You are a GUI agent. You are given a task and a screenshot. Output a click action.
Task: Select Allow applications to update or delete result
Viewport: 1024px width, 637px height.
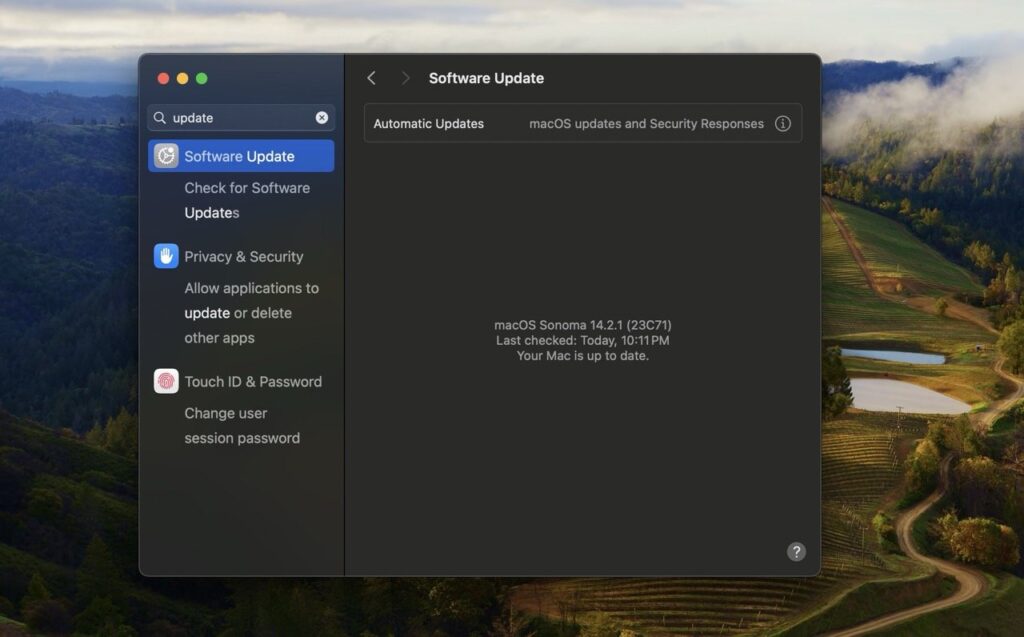pos(250,313)
